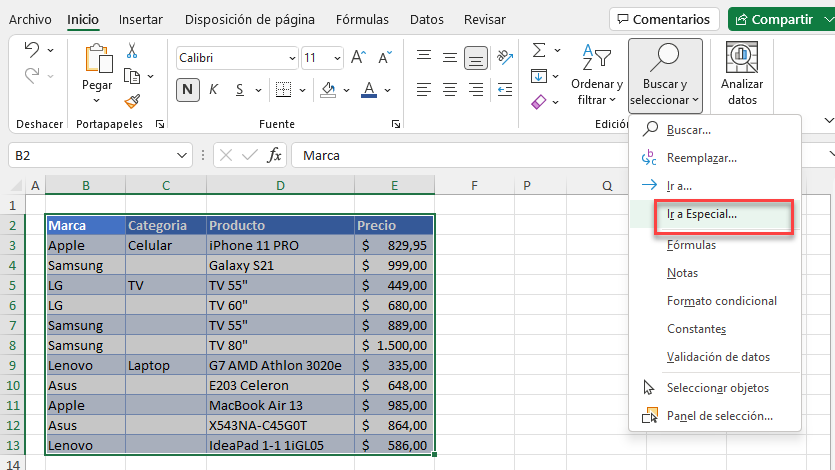Align text right
This screenshot has height=470, width=835.
coord(476,89)
